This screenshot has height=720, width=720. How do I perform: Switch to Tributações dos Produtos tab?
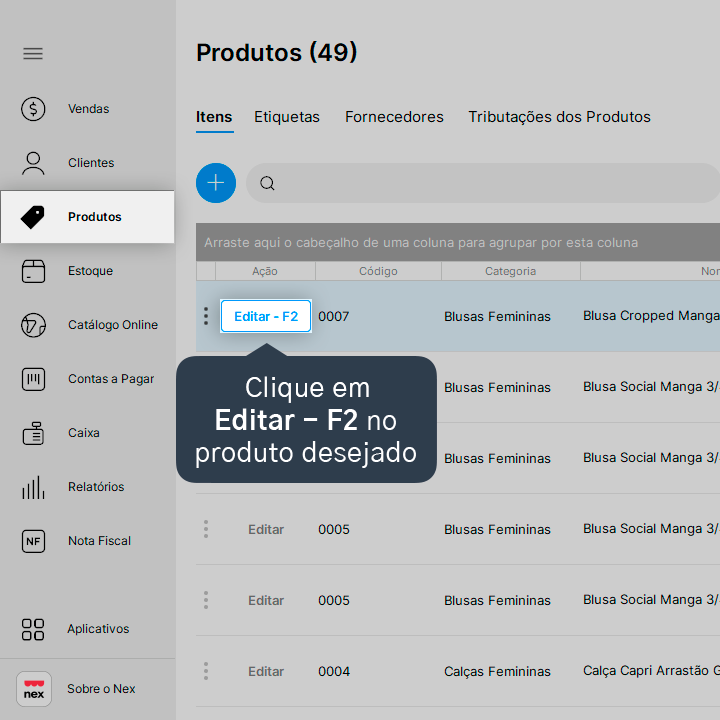[x=559, y=117]
